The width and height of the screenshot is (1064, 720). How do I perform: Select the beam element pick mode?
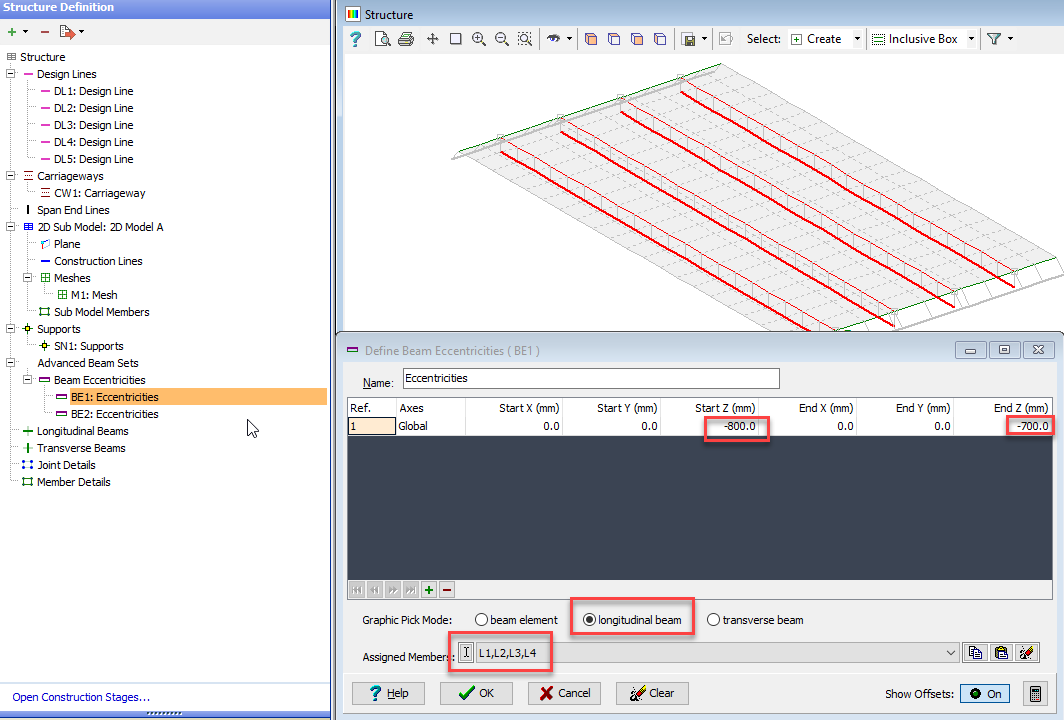coord(481,619)
